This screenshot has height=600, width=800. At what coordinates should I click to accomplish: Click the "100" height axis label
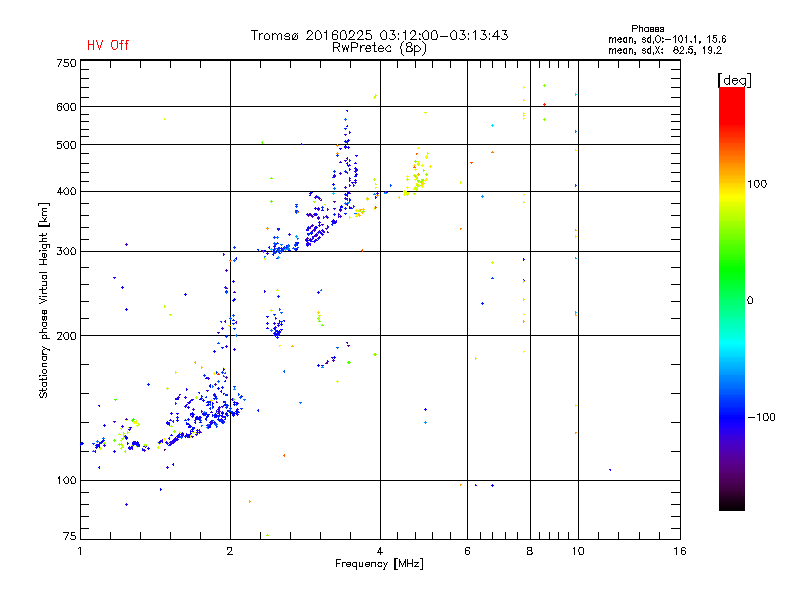point(66,480)
